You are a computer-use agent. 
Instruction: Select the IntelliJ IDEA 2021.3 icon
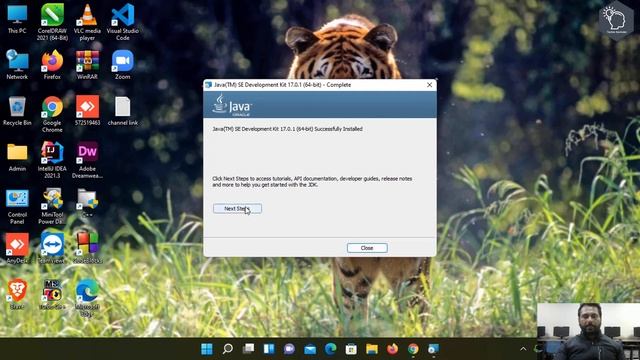[52, 160]
